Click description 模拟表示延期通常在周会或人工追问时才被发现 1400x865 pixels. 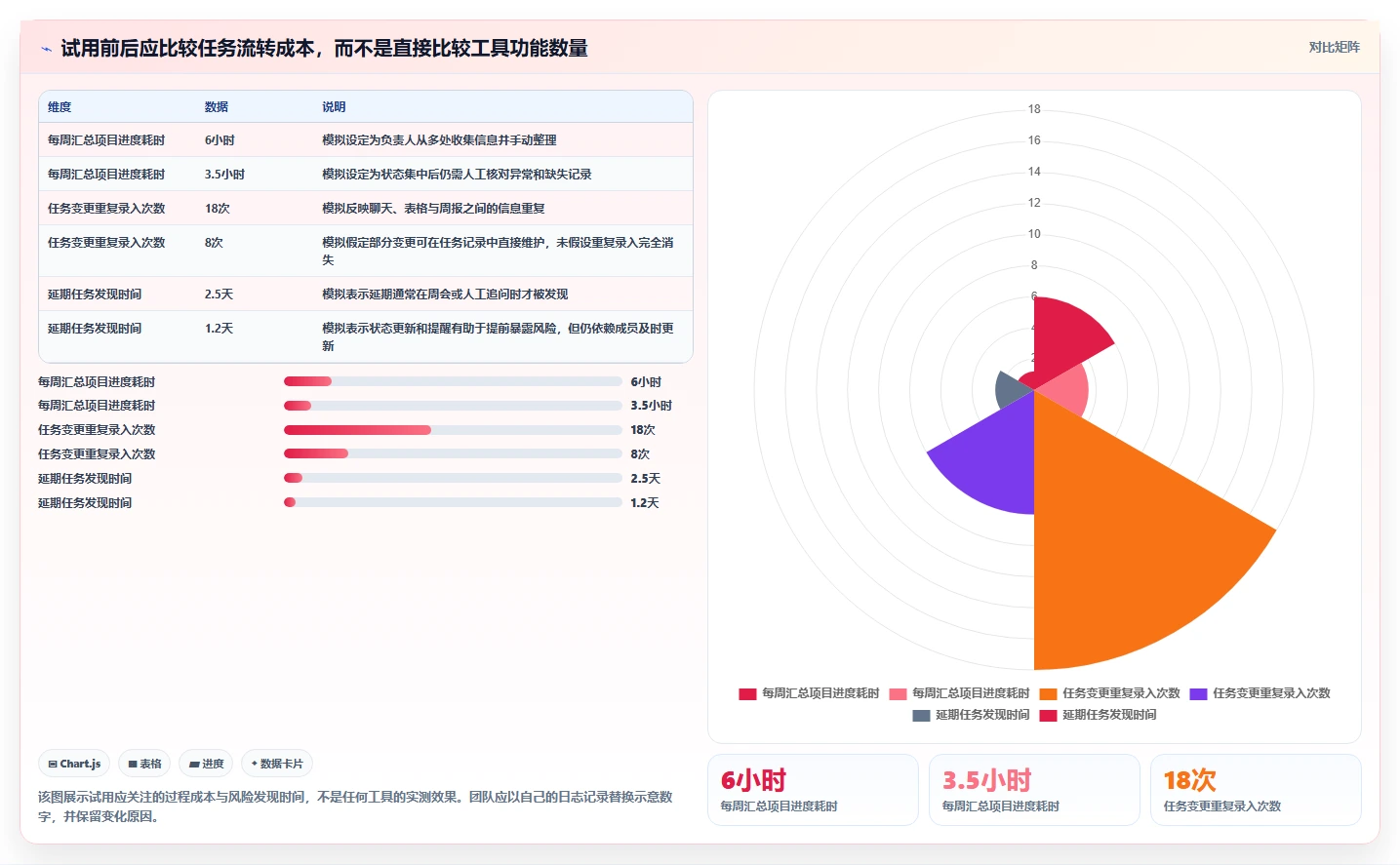pos(445,295)
